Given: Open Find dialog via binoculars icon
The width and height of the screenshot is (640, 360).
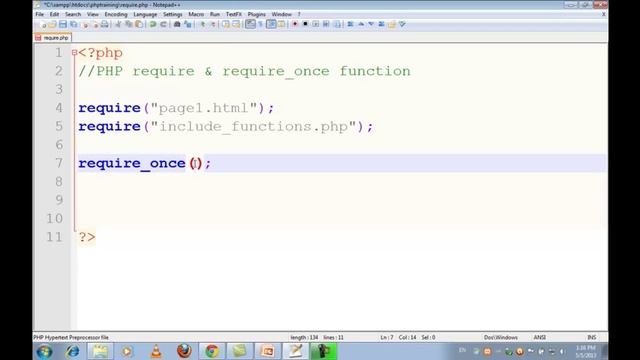Looking at the screenshot, I should point(177,24).
